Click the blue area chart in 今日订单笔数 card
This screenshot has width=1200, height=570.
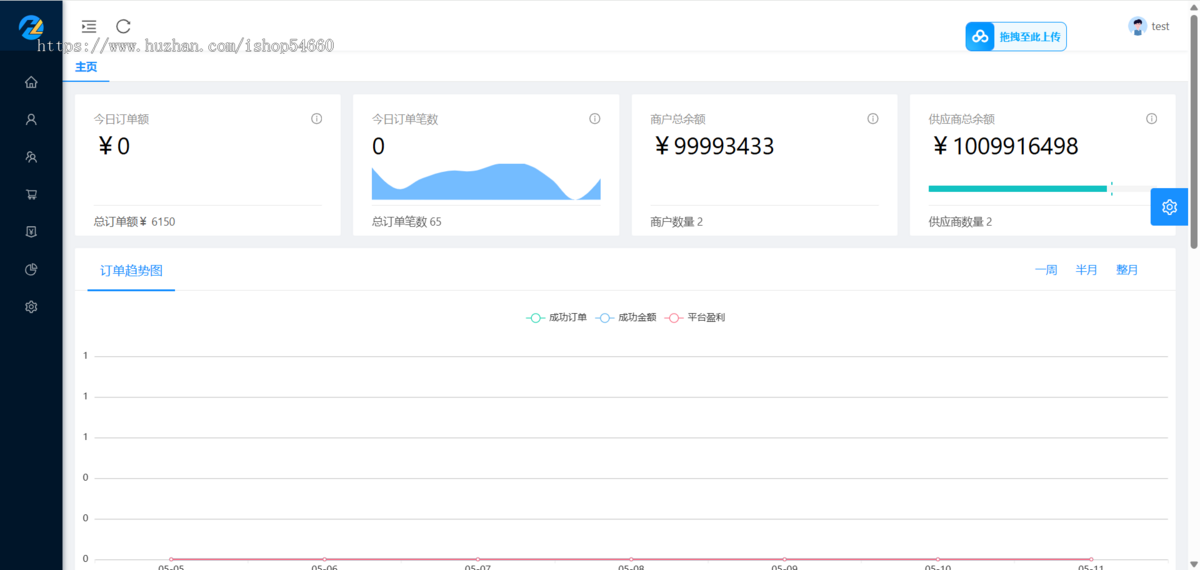(486, 182)
